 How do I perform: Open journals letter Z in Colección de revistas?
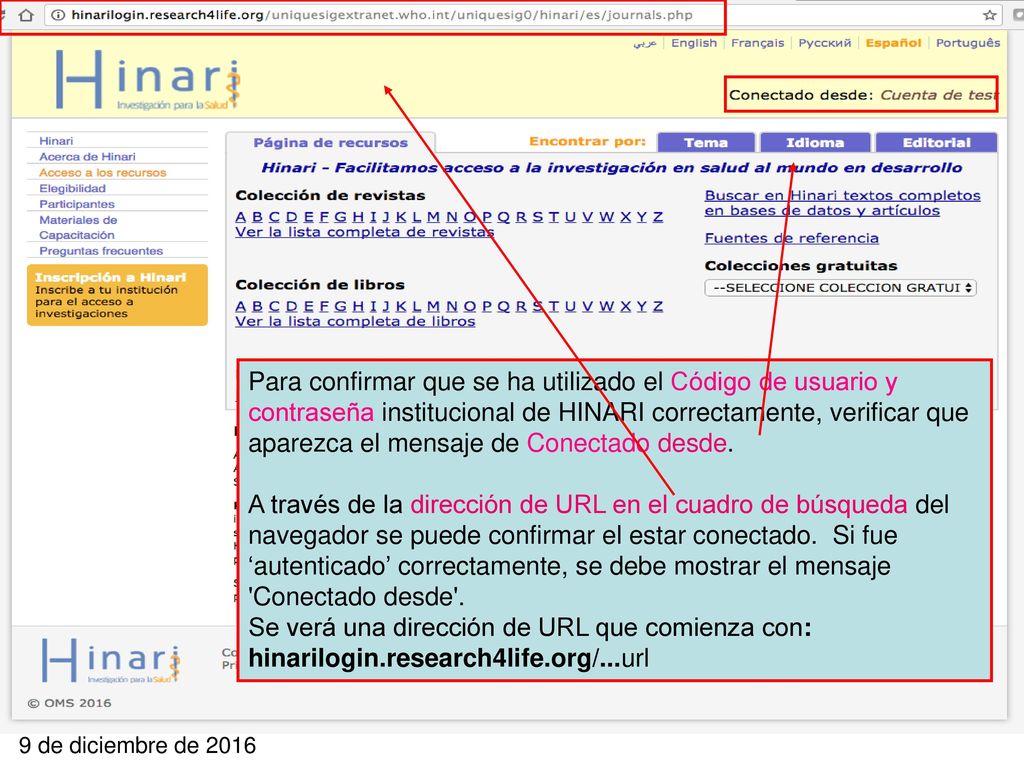click(658, 217)
